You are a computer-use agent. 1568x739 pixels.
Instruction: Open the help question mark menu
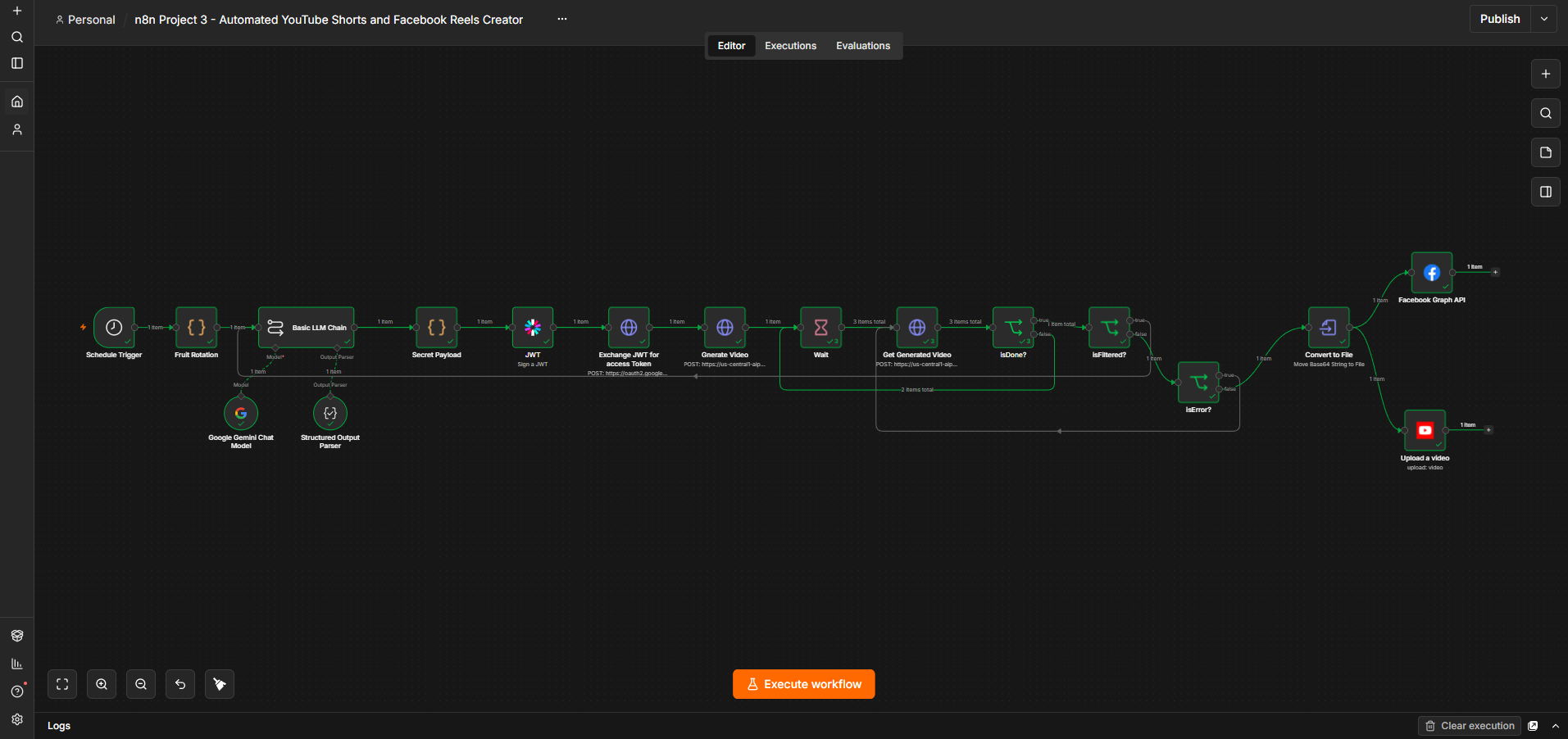pos(17,691)
